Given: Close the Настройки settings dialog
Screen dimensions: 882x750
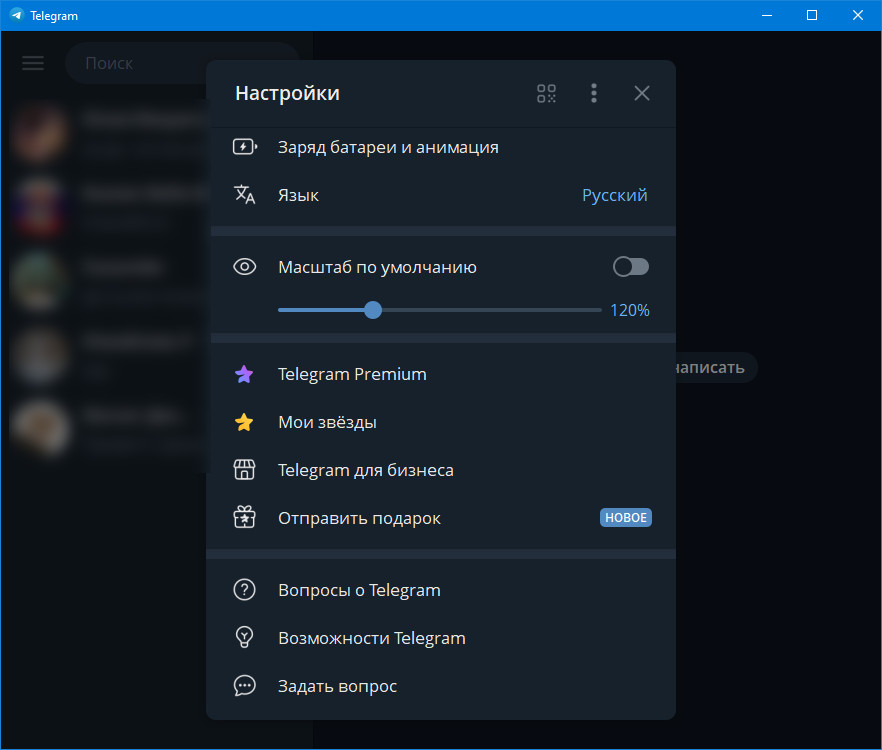Looking at the screenshot, I should tap(642, 93).
